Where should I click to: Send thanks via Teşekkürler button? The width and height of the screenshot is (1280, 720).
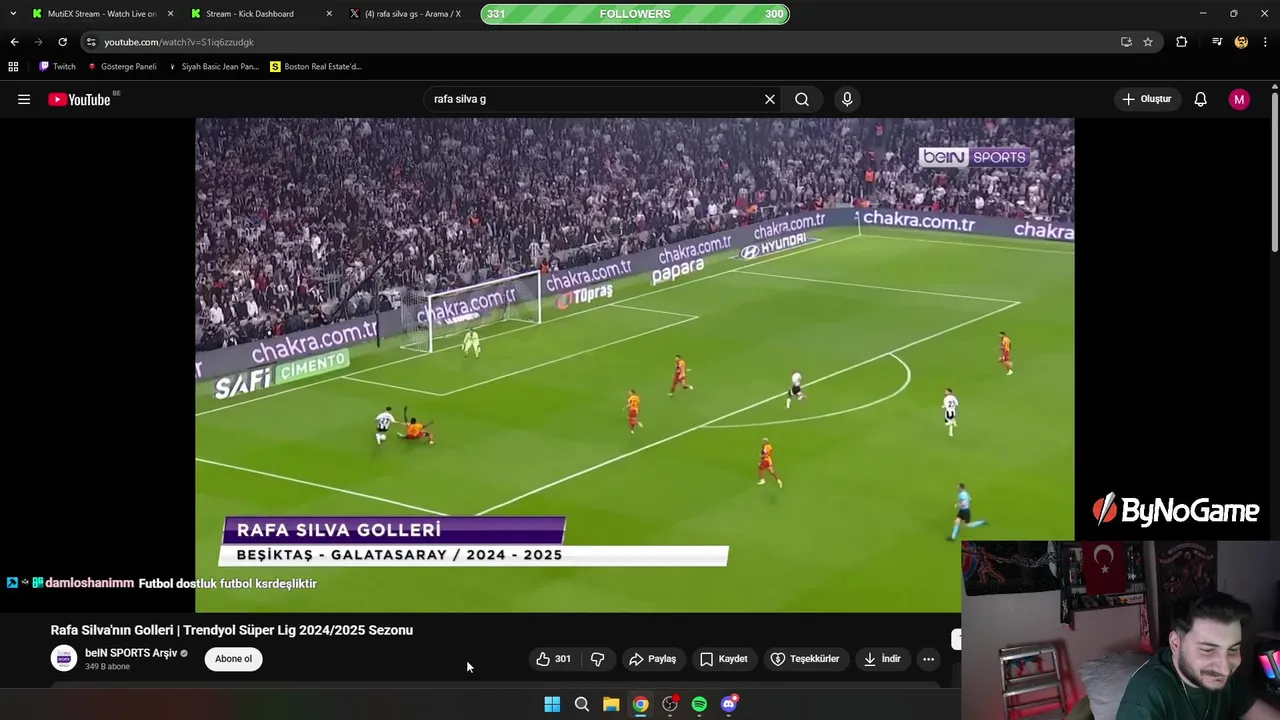click(805, 659)
